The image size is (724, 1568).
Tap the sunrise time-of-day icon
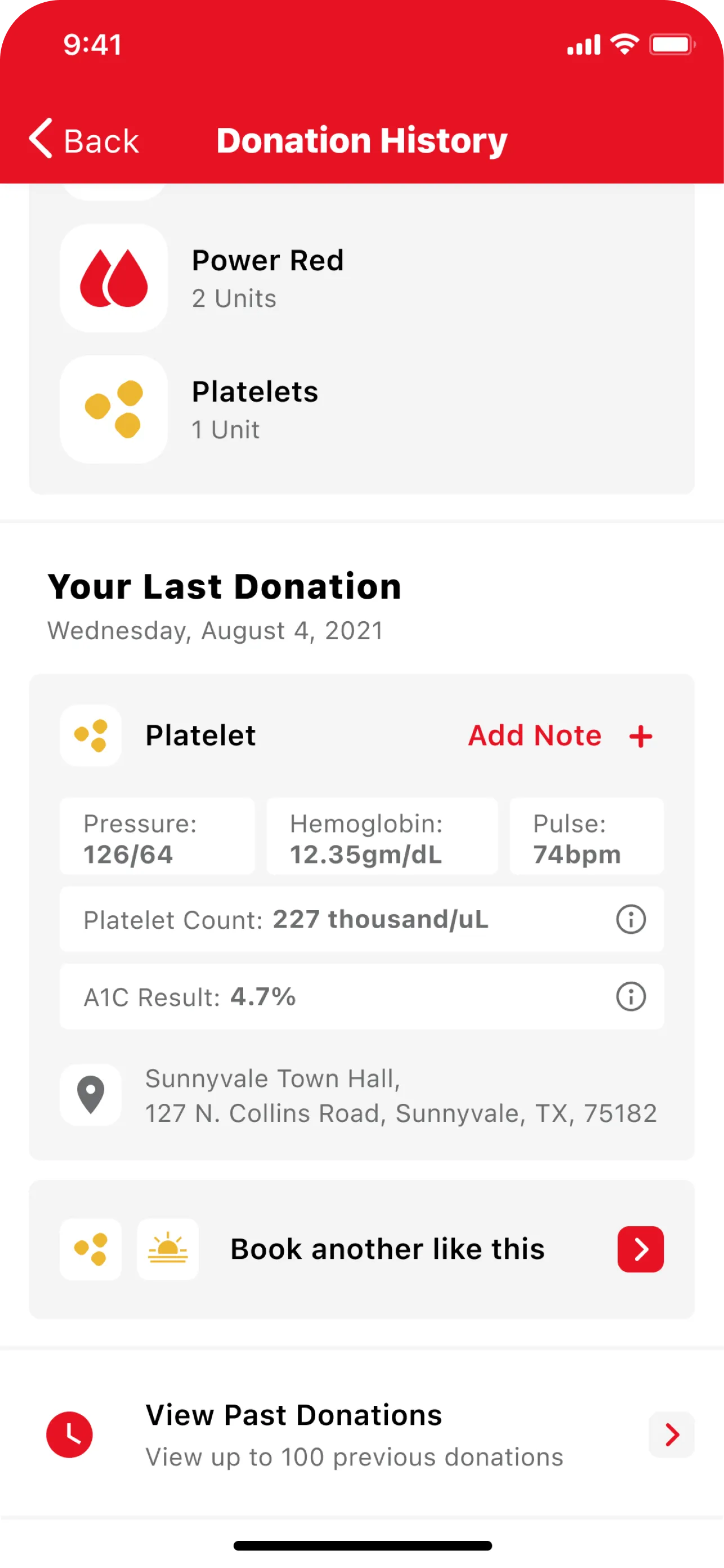point(168,1249)
